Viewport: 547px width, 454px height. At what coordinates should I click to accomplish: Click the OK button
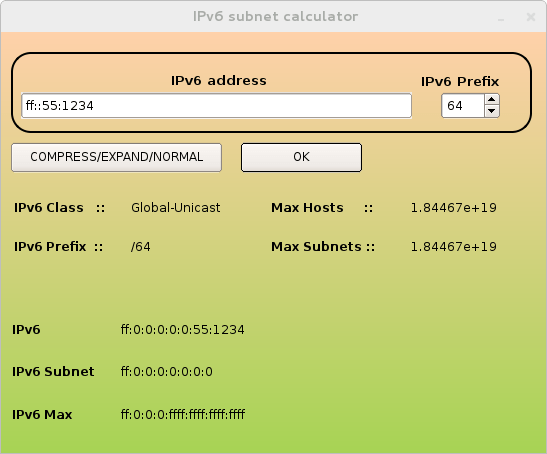[x=301, y=157]
